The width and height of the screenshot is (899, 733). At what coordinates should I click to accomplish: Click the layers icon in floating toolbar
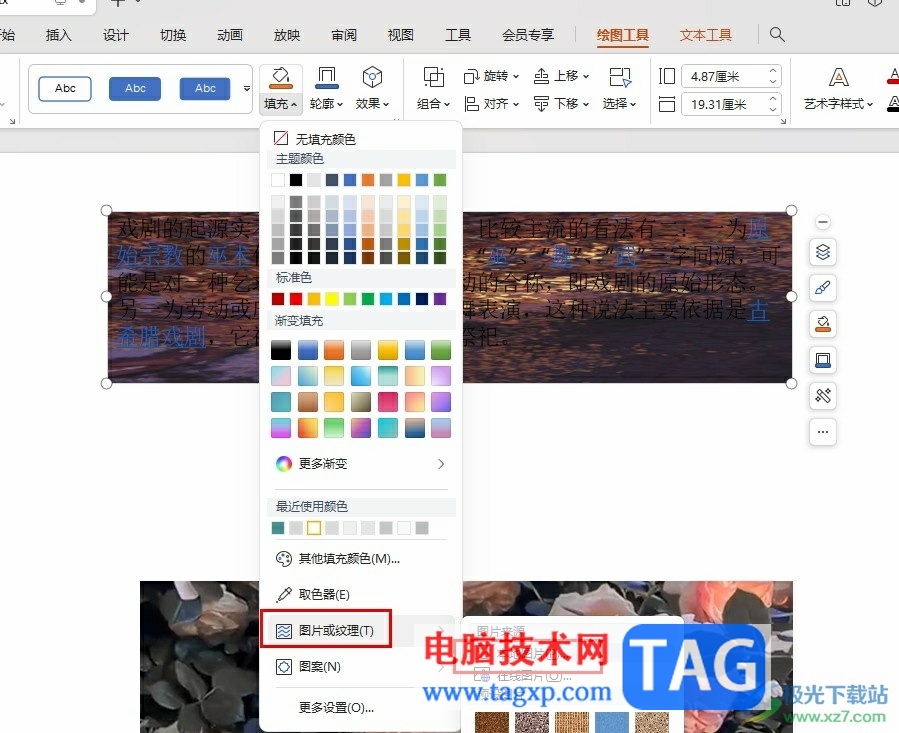coord(823,252)
